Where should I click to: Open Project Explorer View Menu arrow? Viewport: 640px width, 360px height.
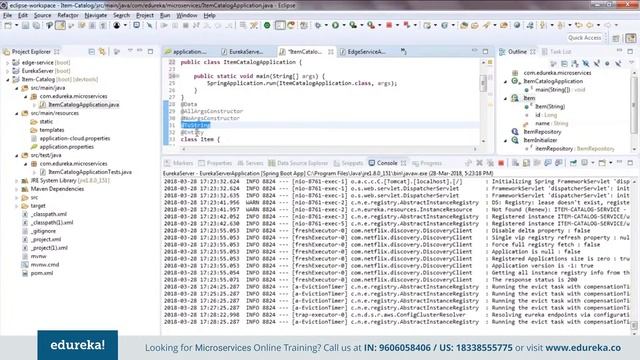130,51
